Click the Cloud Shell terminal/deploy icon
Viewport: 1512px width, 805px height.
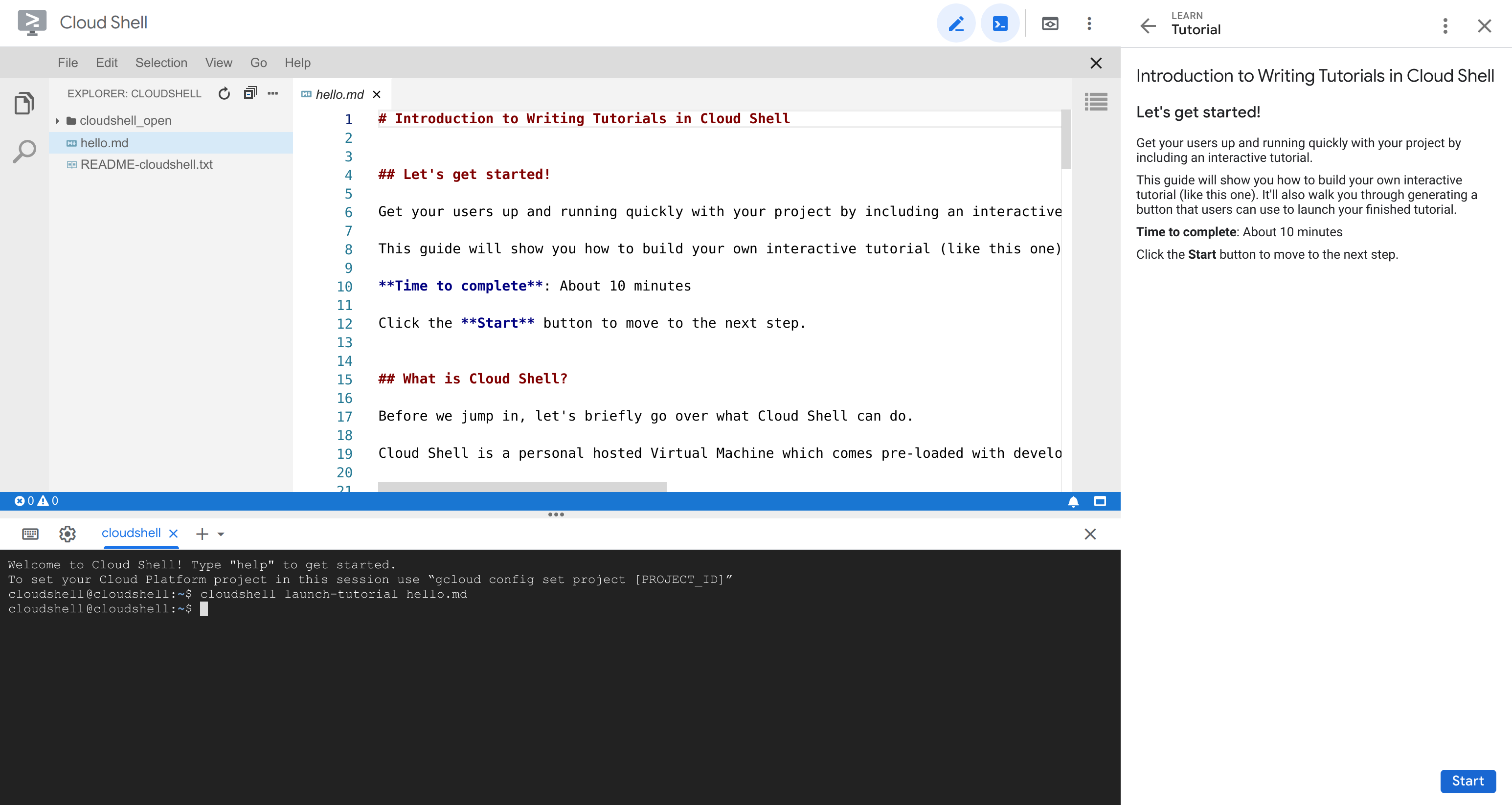pyautogui.click(x=1000, y=23)
